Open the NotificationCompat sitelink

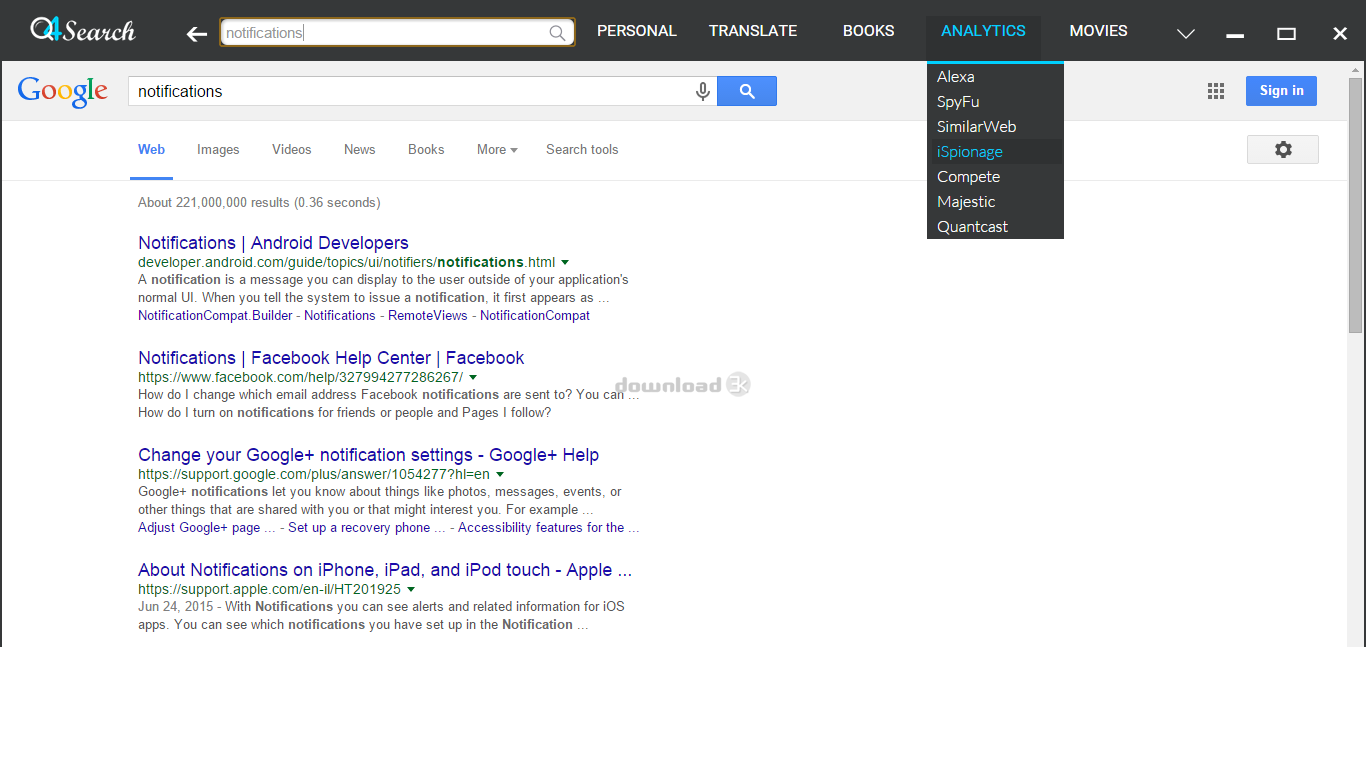click(x=535, y=315)
